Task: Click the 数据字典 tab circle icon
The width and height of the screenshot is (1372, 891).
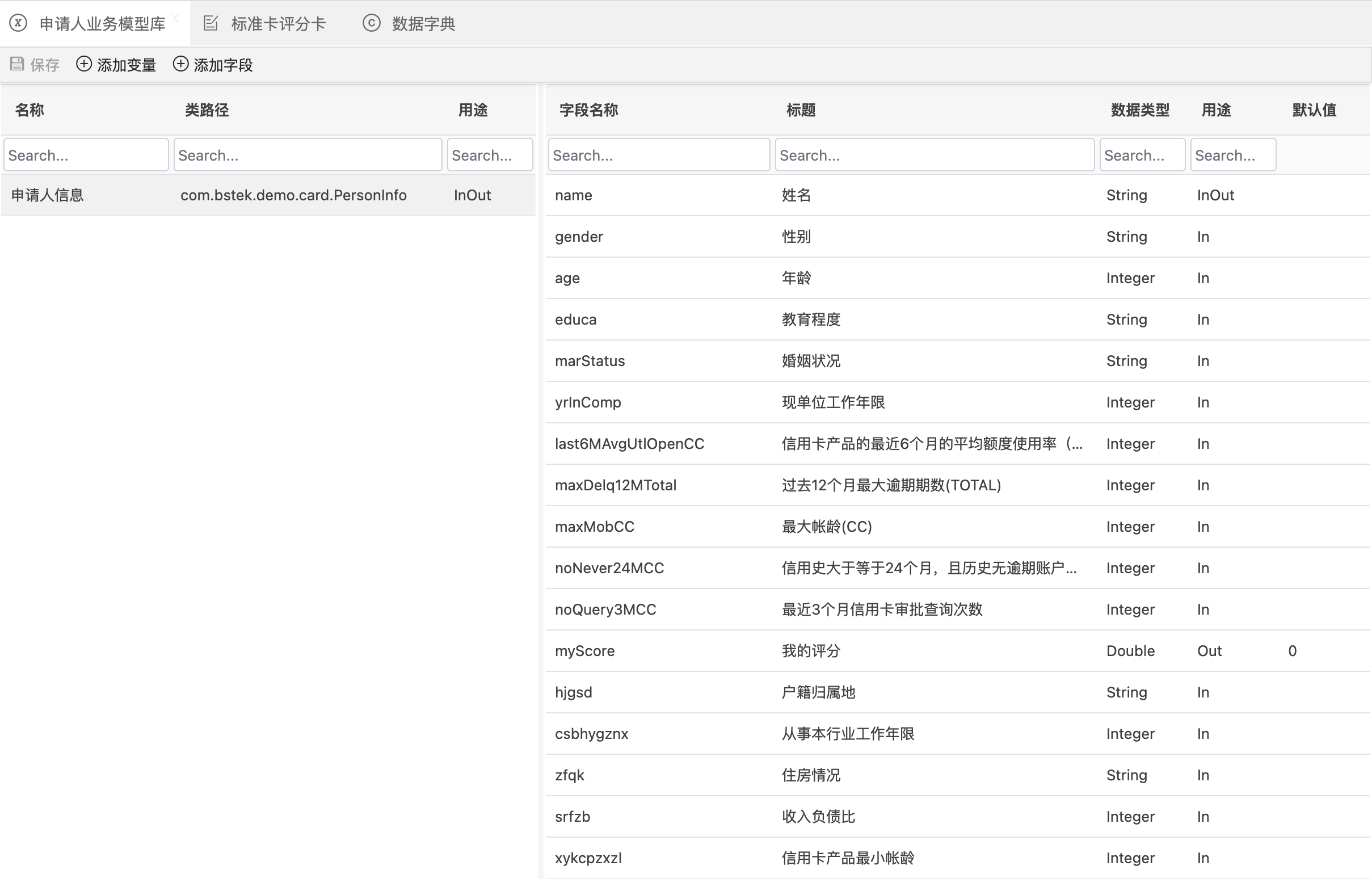Action: 371,23
